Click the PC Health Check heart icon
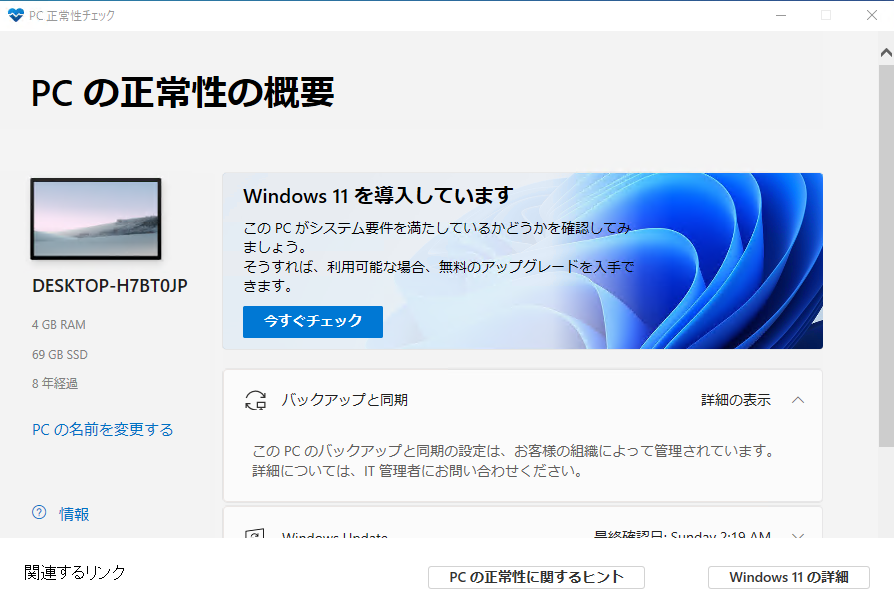This screenshot has height=604, width=894. pyautogui.click(x=15, y=15)
